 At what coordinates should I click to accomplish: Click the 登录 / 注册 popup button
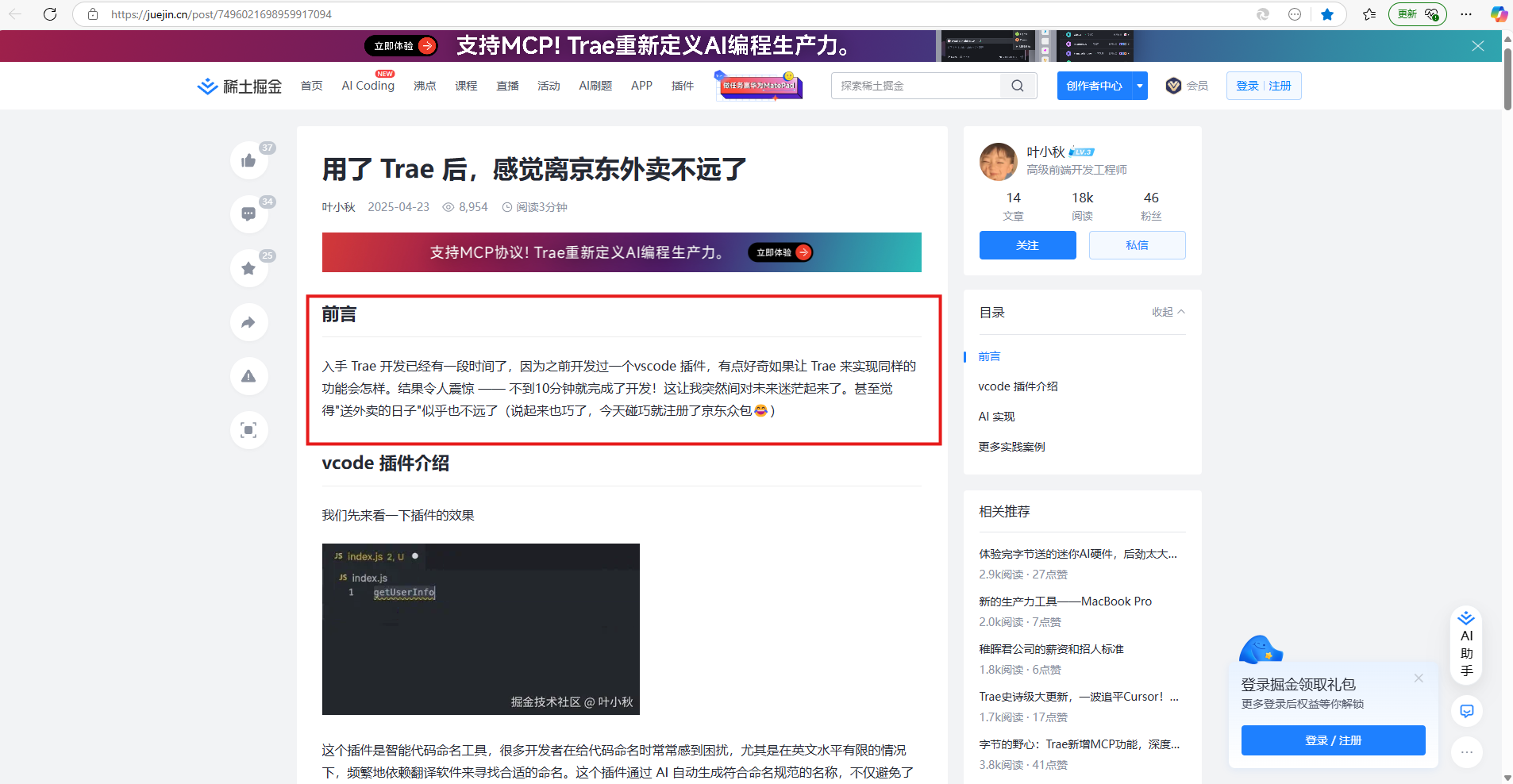[1333, 740]
